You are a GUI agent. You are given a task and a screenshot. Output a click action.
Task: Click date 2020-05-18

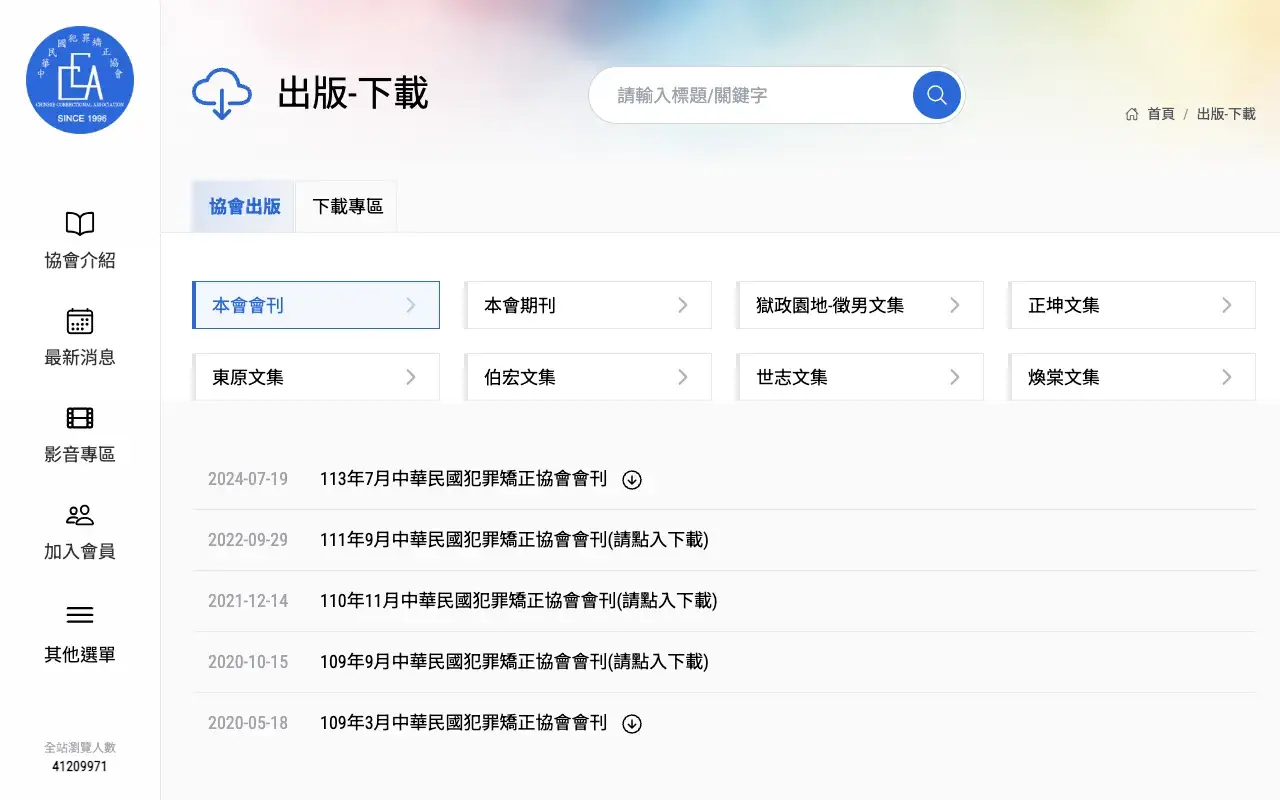coord(248,723)
